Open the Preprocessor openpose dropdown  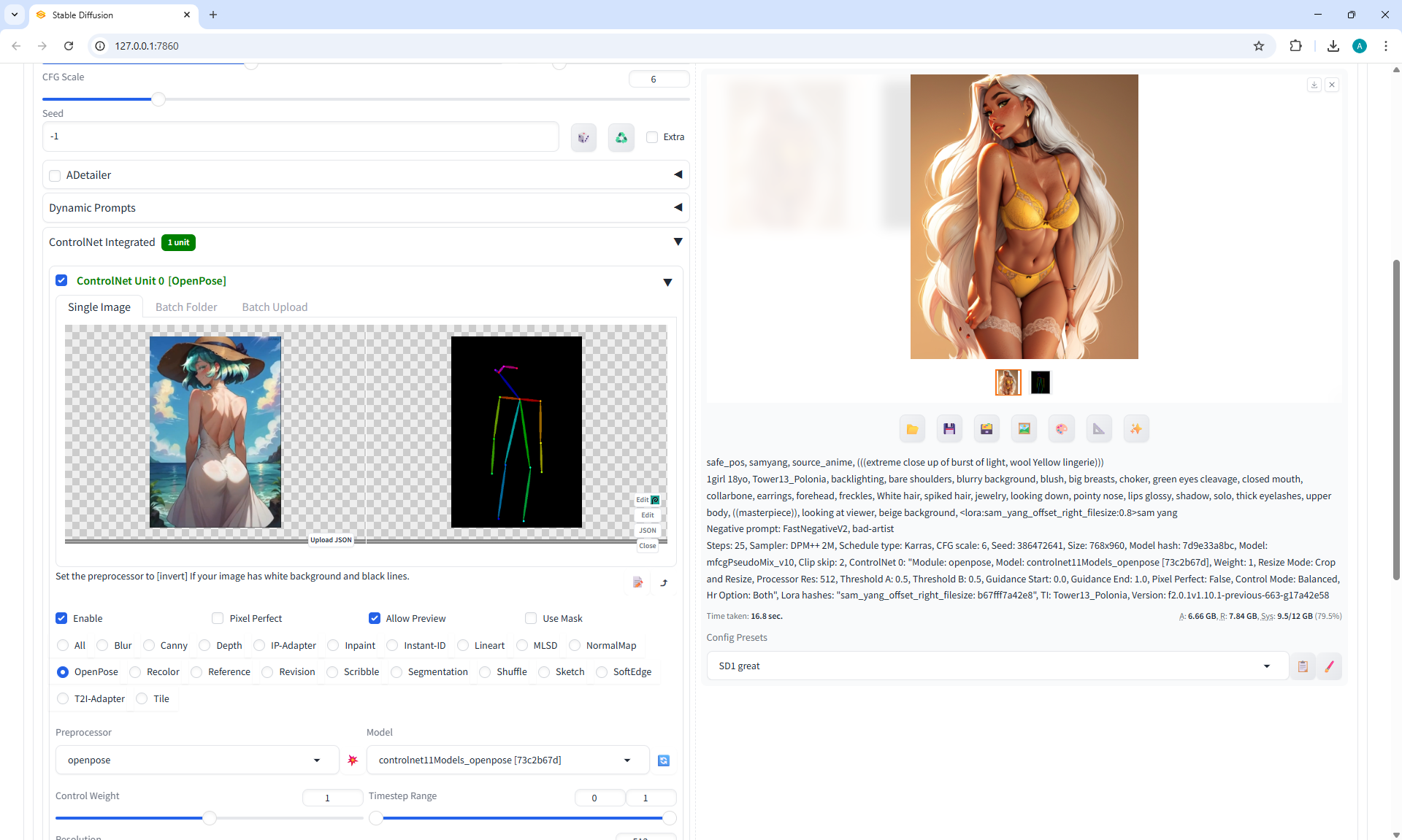196,760
